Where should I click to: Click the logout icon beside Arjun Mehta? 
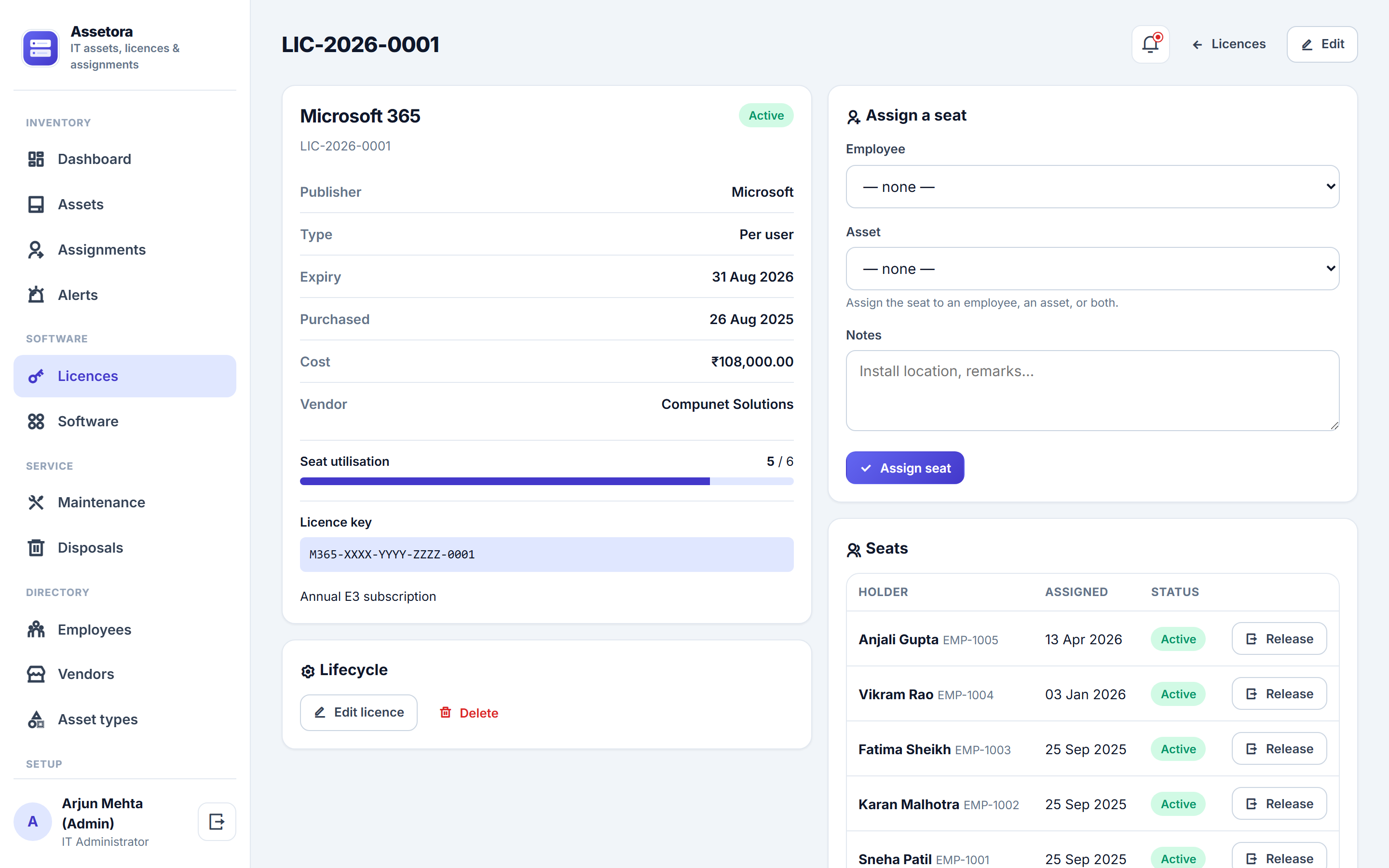tap(217, 822)
